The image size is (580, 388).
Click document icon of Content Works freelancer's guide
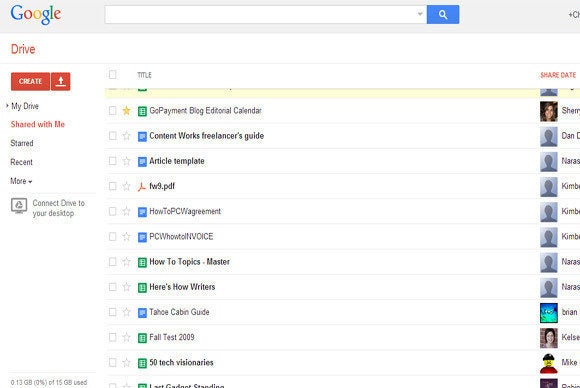142,136
